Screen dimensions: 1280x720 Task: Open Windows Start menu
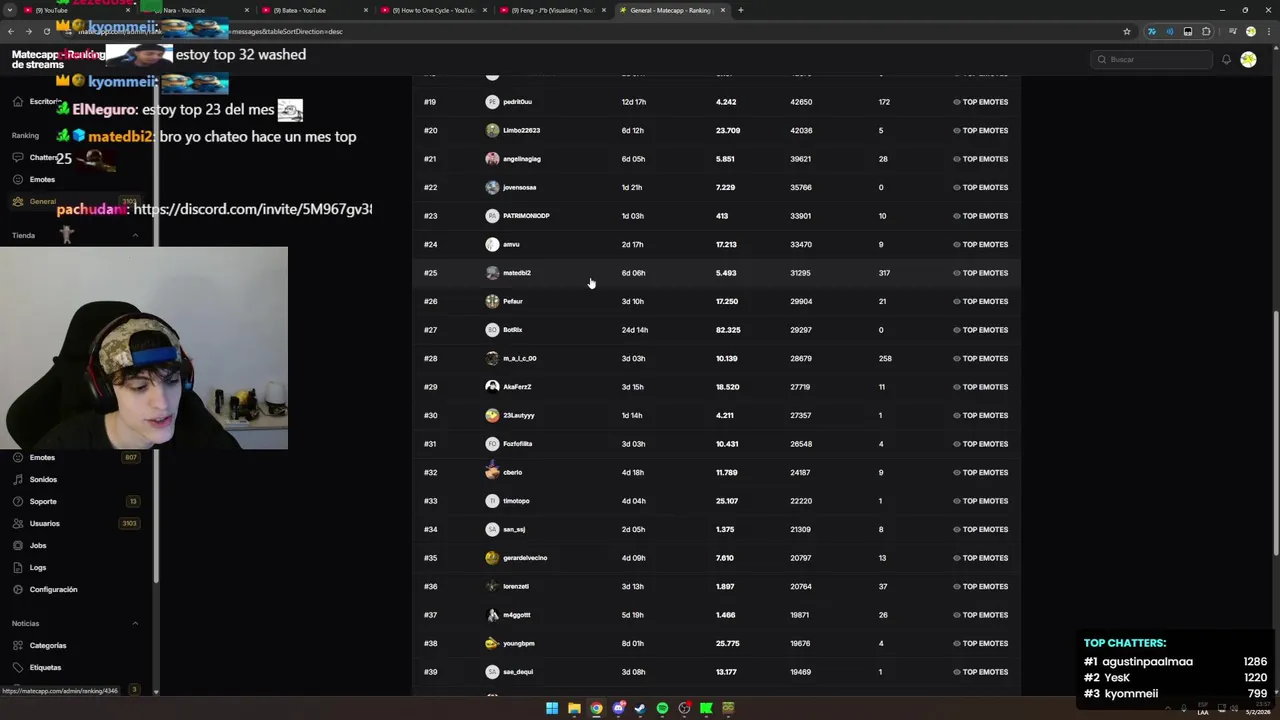click(552, 708)
